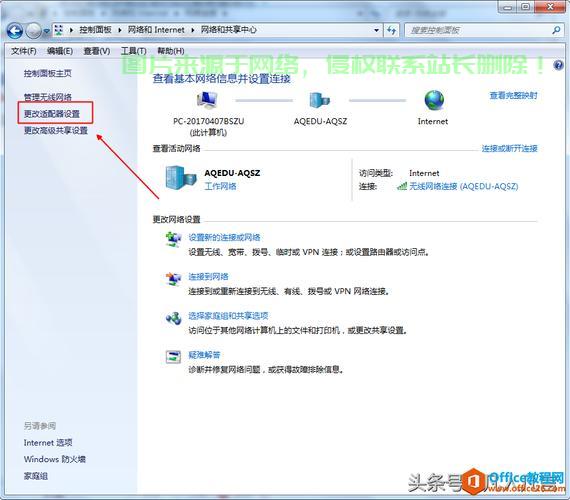The image size is (570, 500).
Task: Click the 连接到网络 icon
Action: [173, 279]
